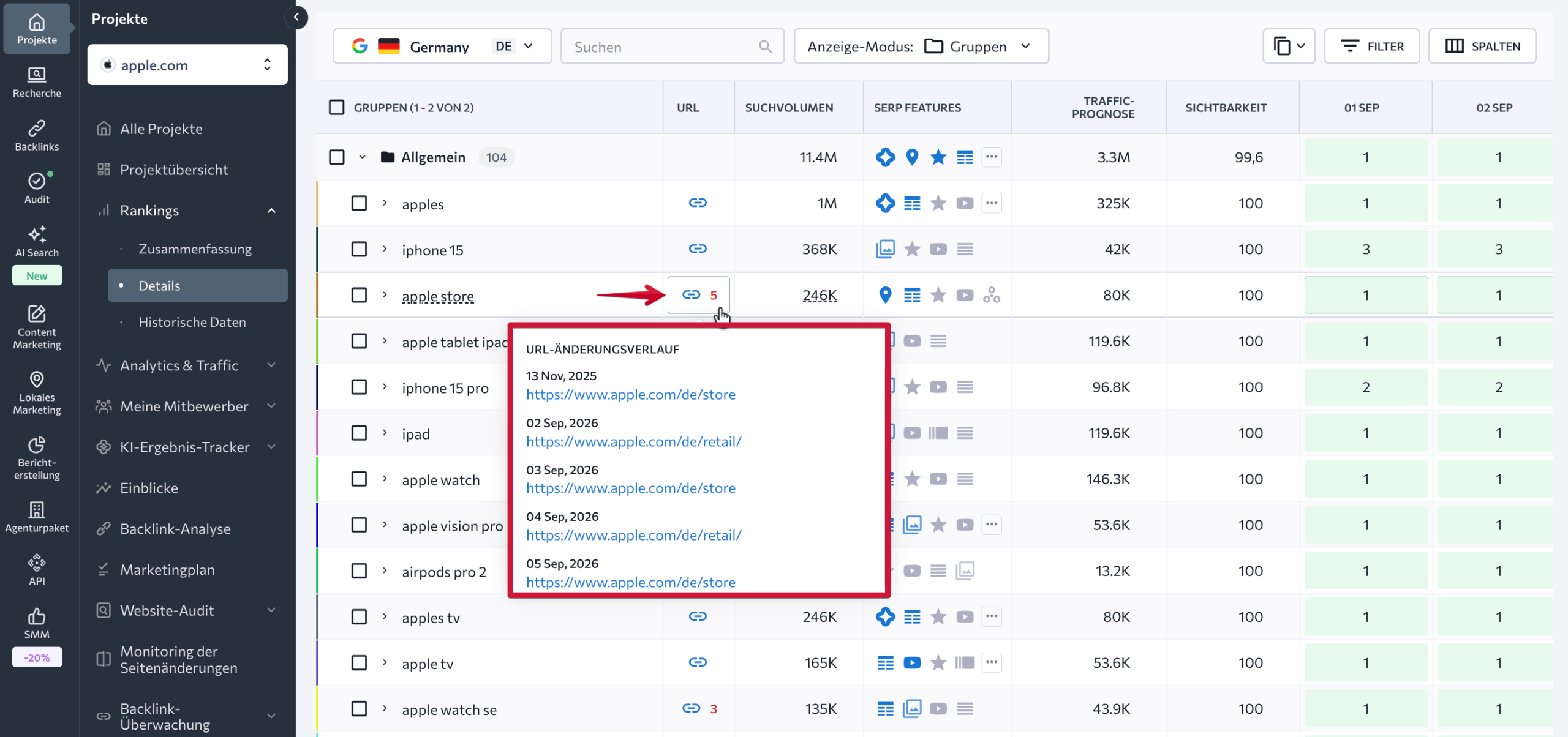Viewport: 1568px width, 737px height.
Task: Tick the Allgemein group checkbox
Action: tap(336, 157)
